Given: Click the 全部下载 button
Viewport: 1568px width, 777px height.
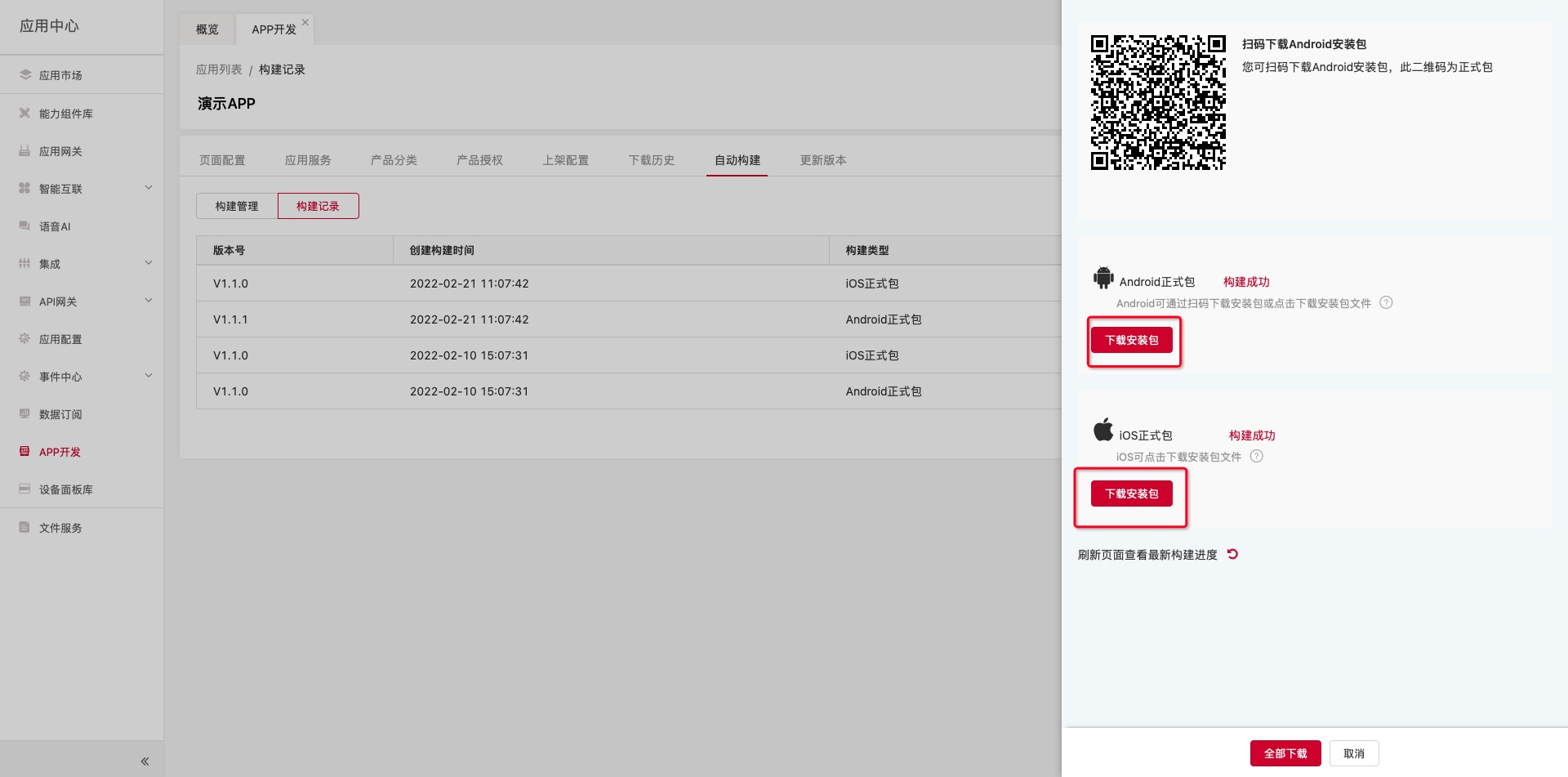Looking at the screenshot, I should coord(1285,753).
